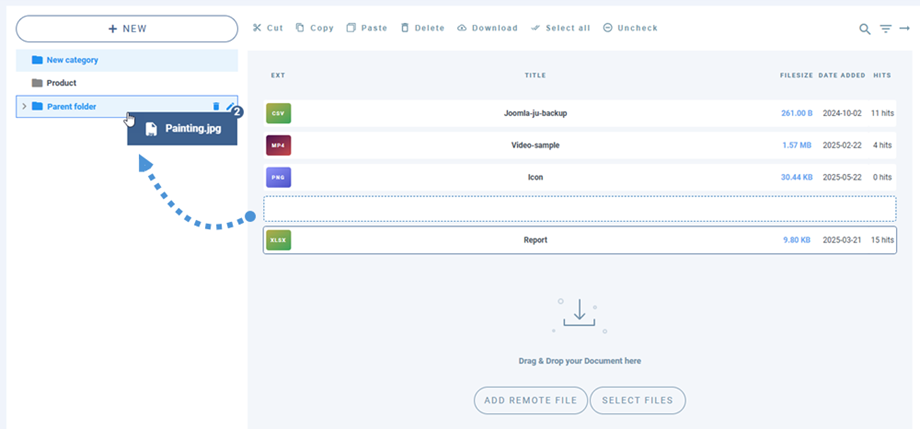
Task: Click the Paste toolbar action
Action: (366, 28)
